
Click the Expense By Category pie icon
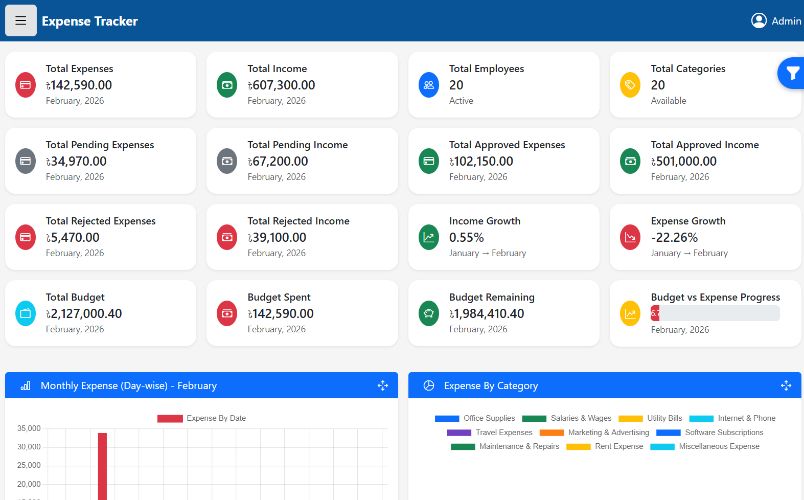429,386
